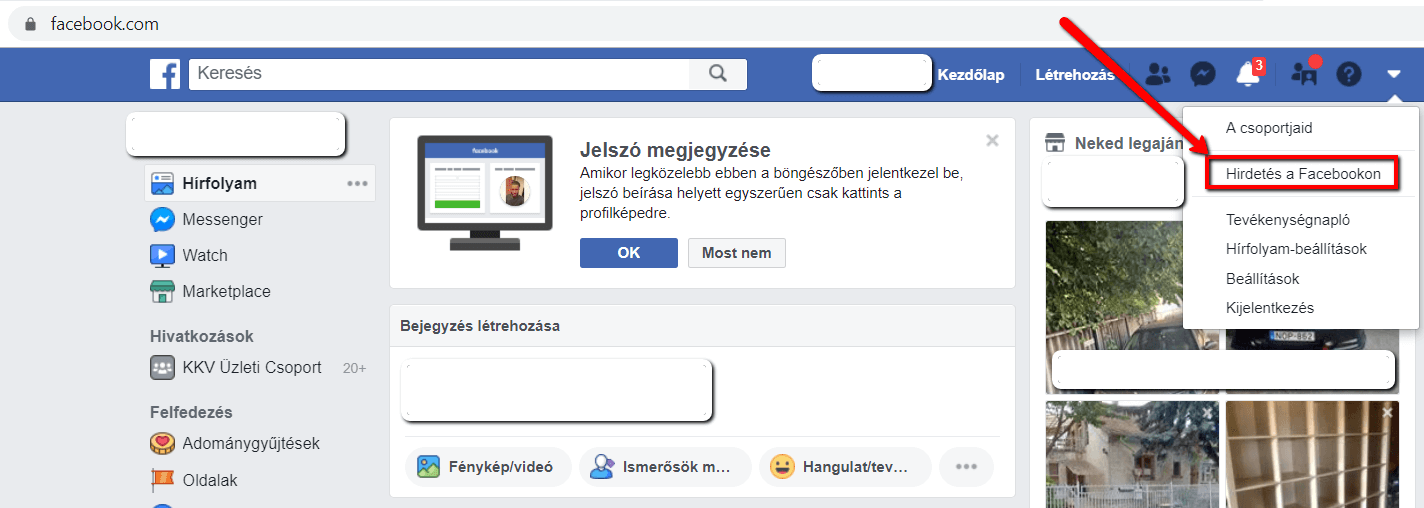
Task: Click the Marketplace icon in sidebar
Action: (x=162, y=292)
